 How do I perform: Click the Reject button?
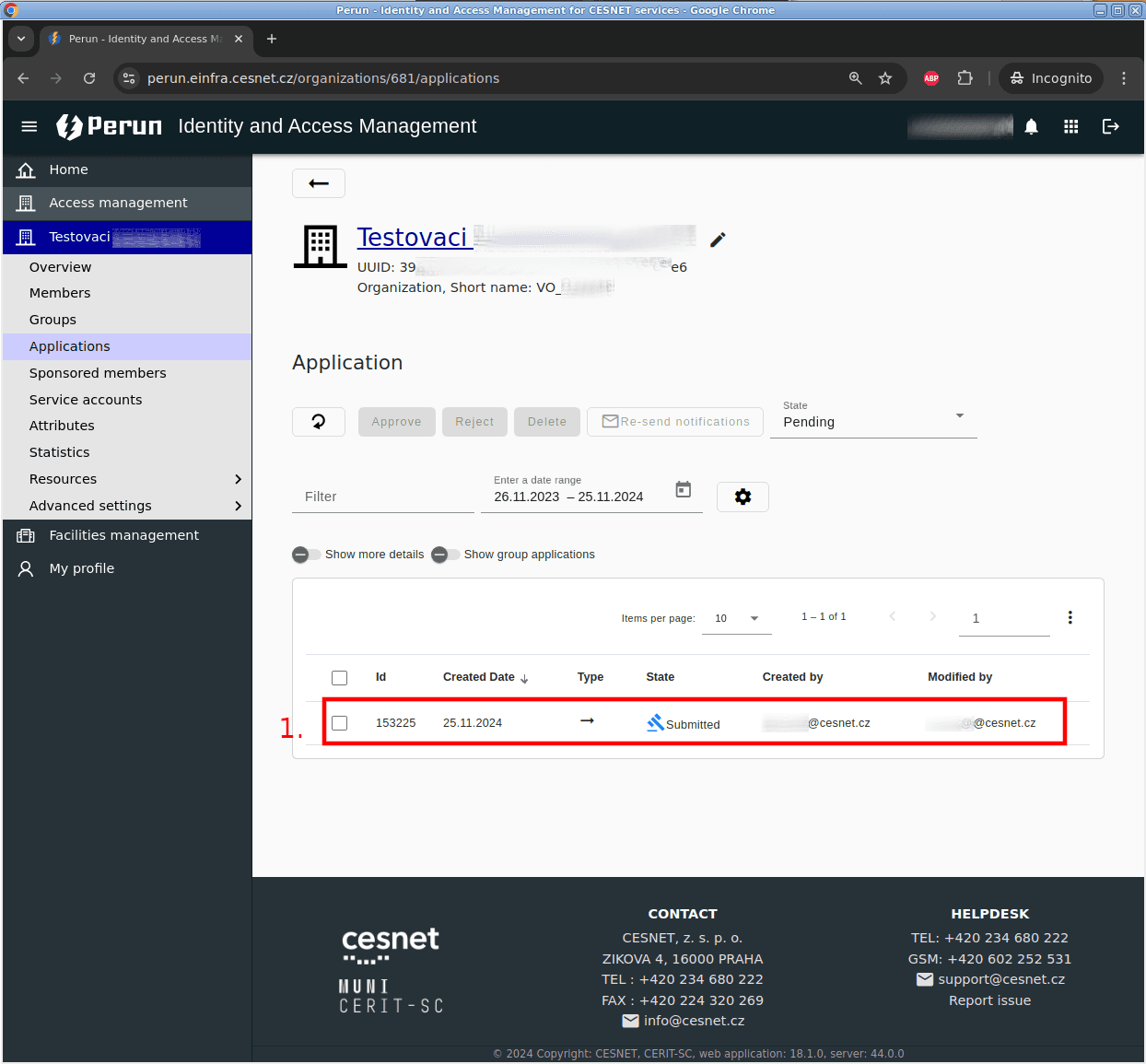tap(474, 422)
